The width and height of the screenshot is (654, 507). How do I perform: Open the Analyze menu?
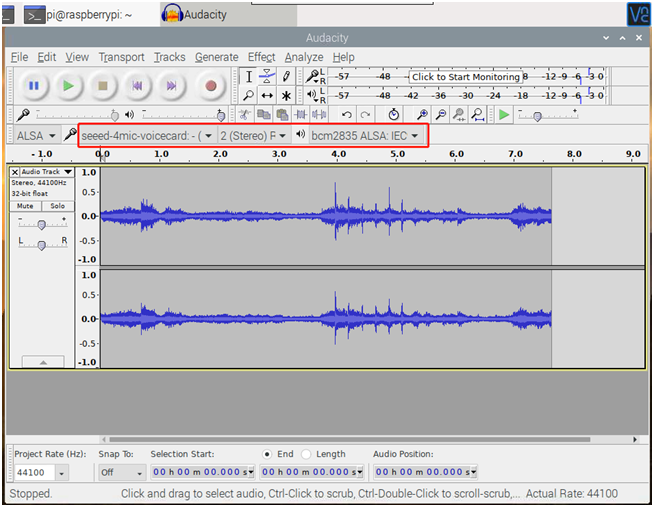304,57
